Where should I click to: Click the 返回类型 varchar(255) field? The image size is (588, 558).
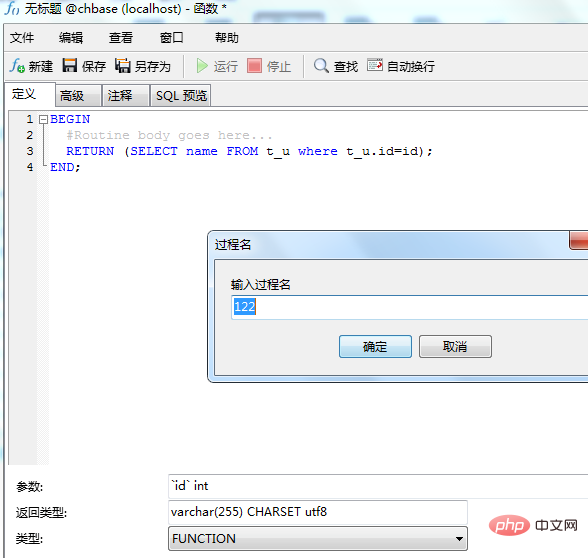click(318, 512)
